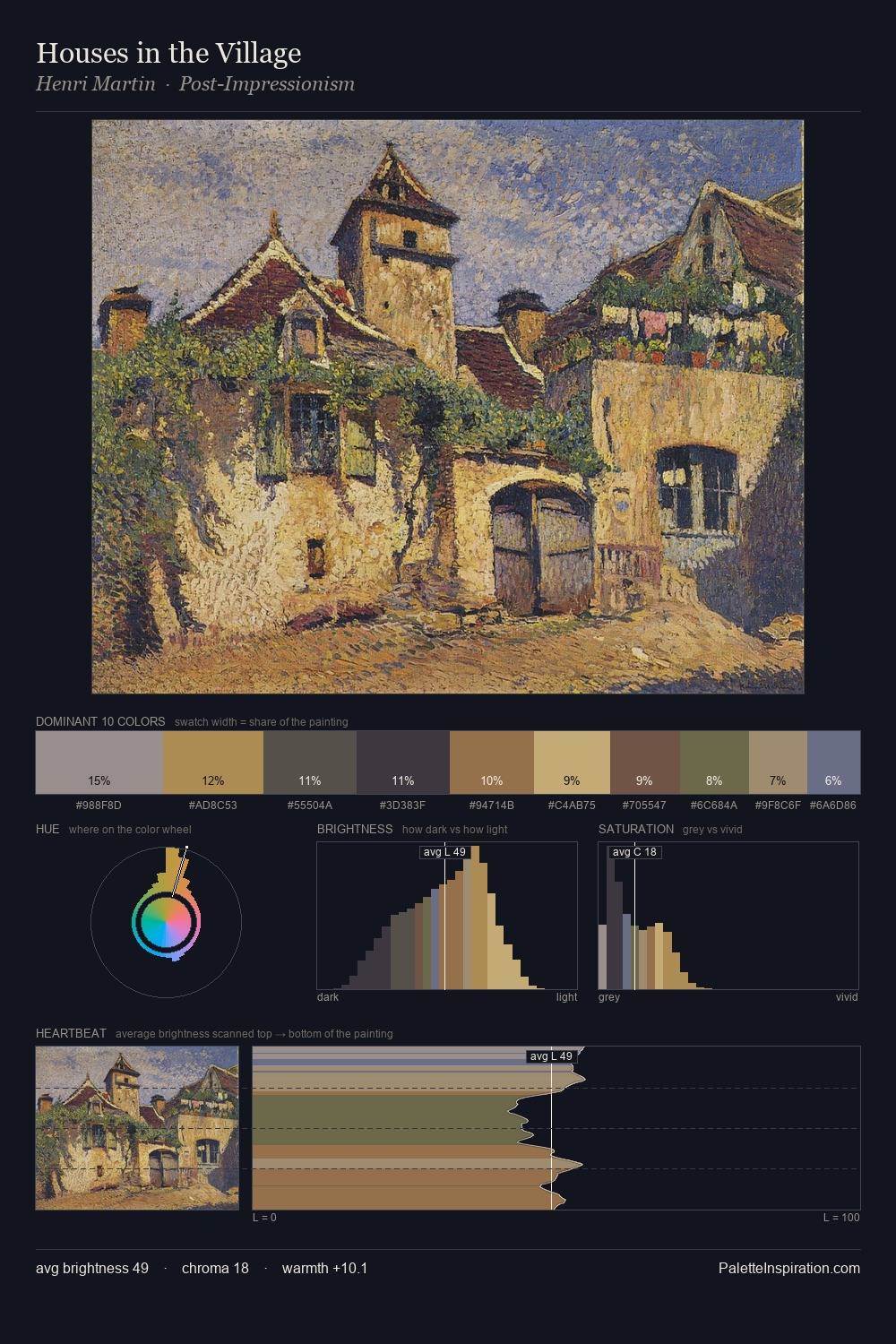Viewport: 896px width, 1344px height.
Task: Select the #6C684A olive swatch
Action: click(x=714, y=762)
